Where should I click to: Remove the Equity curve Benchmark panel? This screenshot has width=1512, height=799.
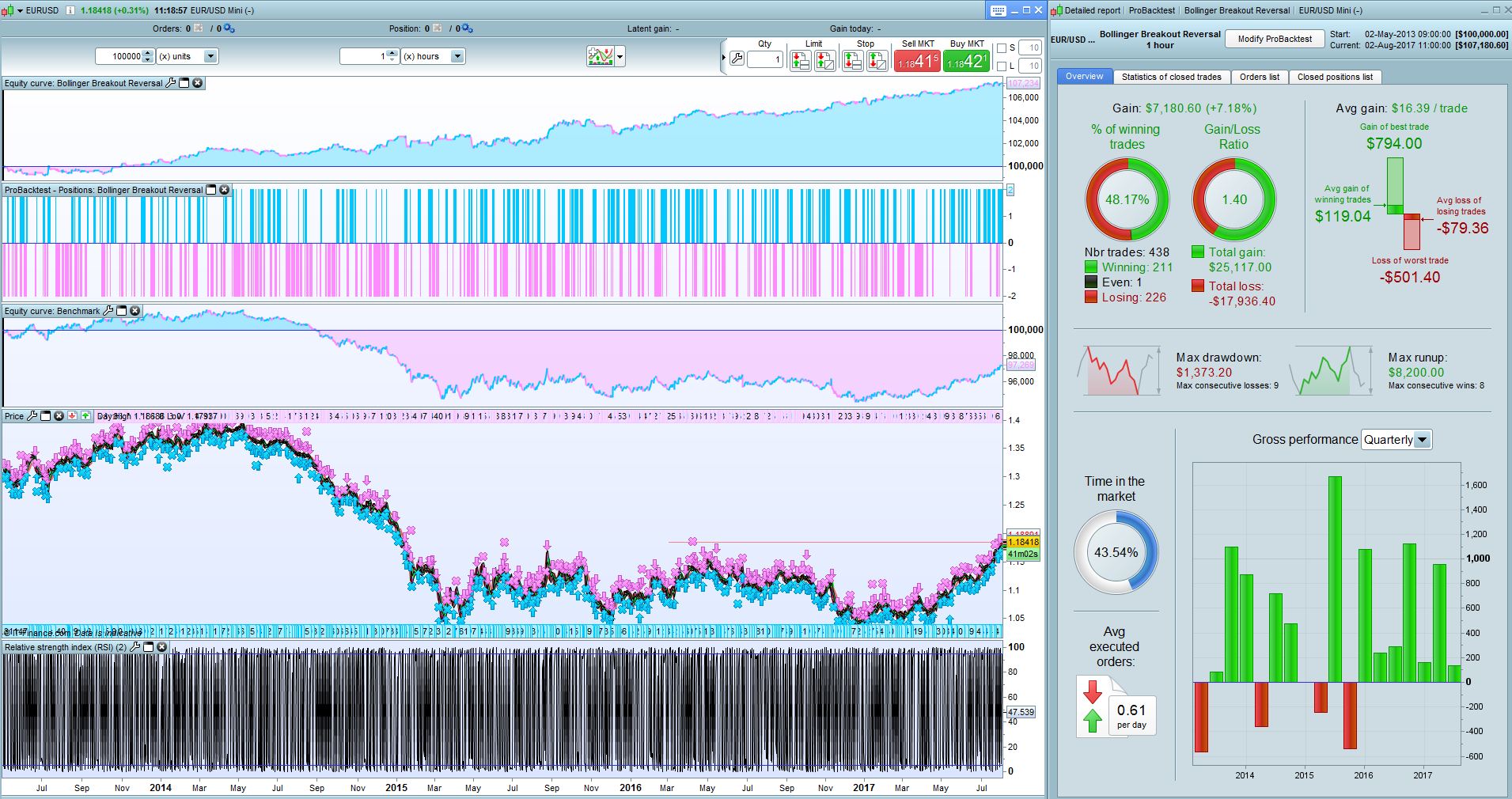click(135, 311)
